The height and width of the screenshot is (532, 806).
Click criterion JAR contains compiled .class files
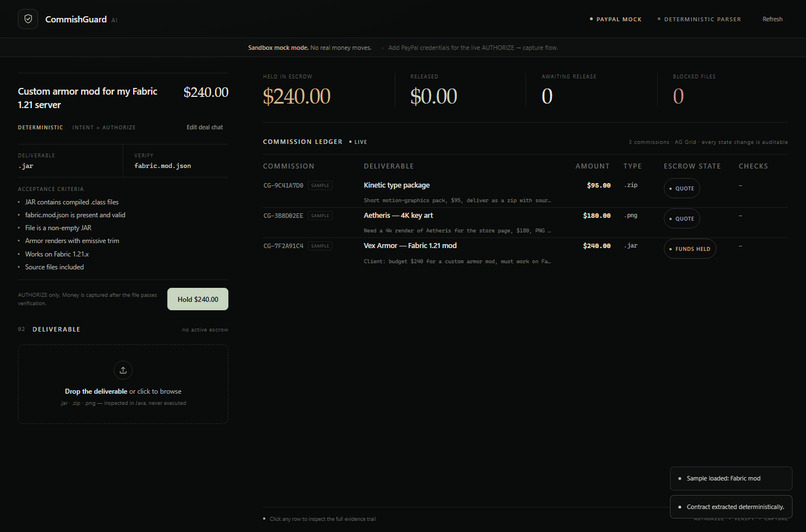[71, 202]
